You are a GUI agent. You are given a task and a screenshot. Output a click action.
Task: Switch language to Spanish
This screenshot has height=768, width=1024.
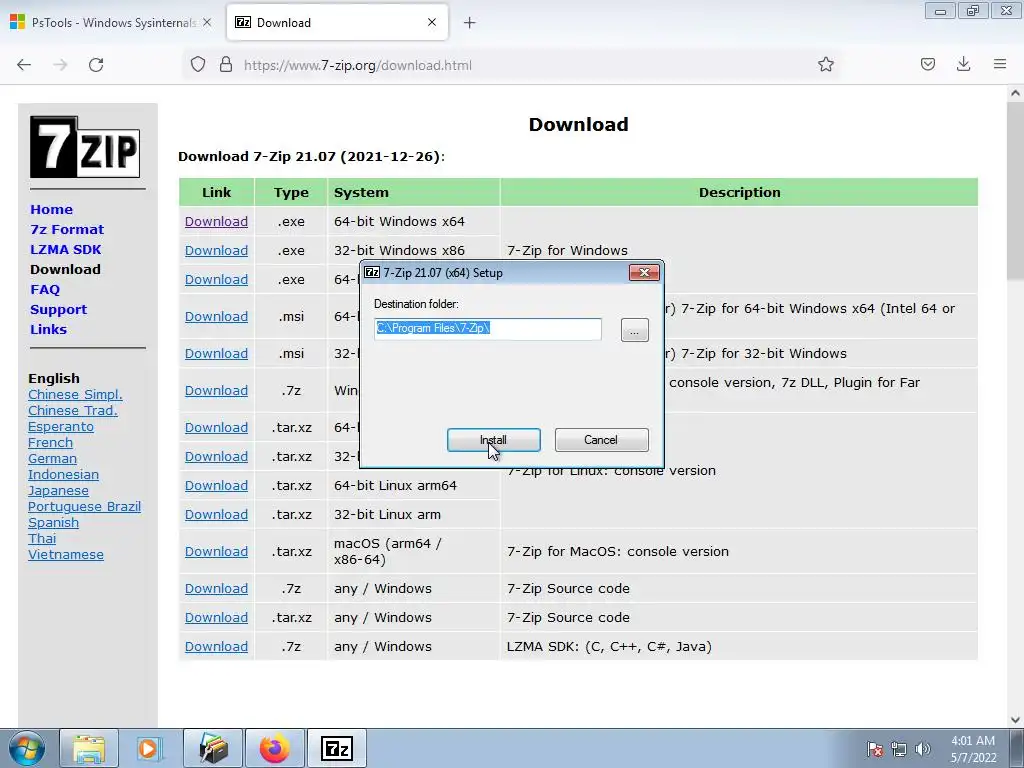click(54, 522)
